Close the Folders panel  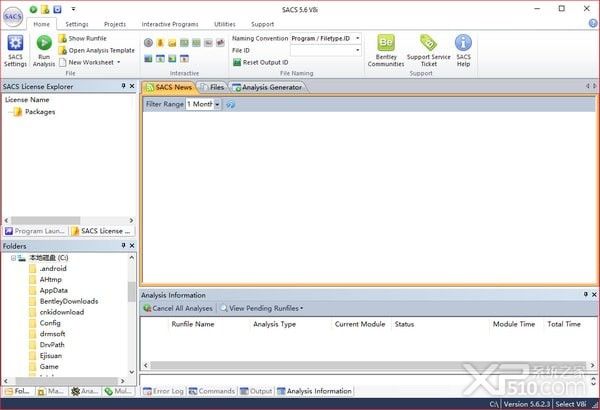(132, 245)
